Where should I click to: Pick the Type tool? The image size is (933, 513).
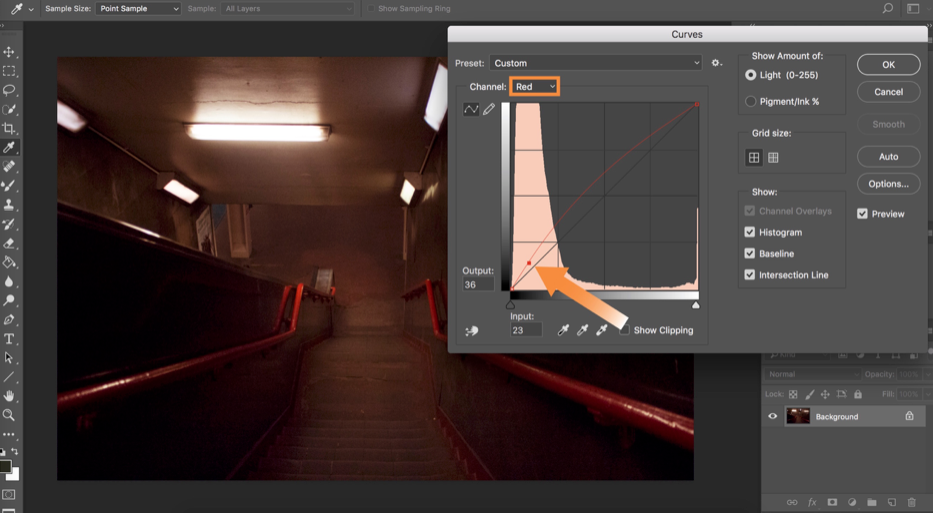9,339
